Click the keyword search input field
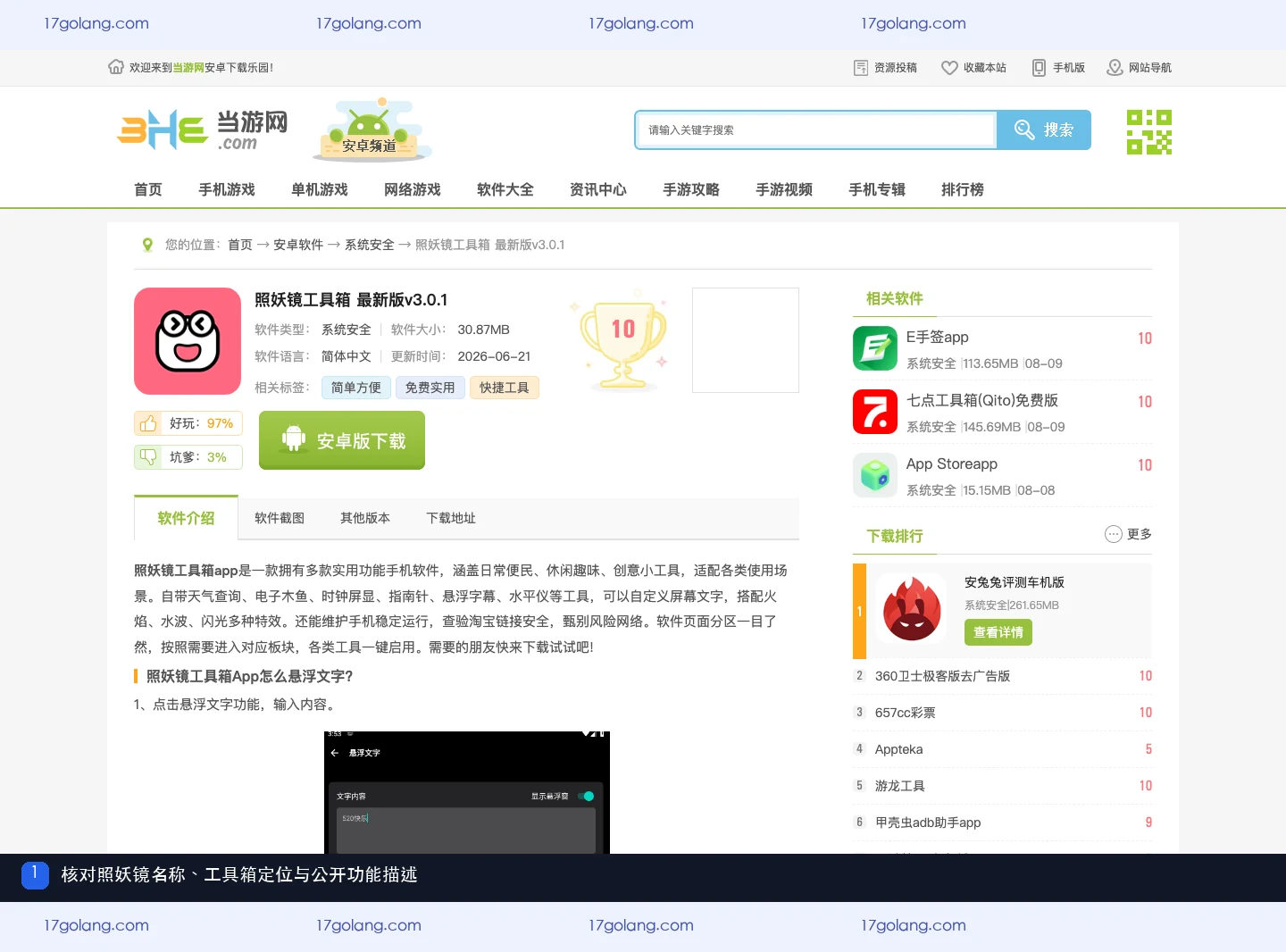Screen dimensions: 1286x952 (816, 129)
